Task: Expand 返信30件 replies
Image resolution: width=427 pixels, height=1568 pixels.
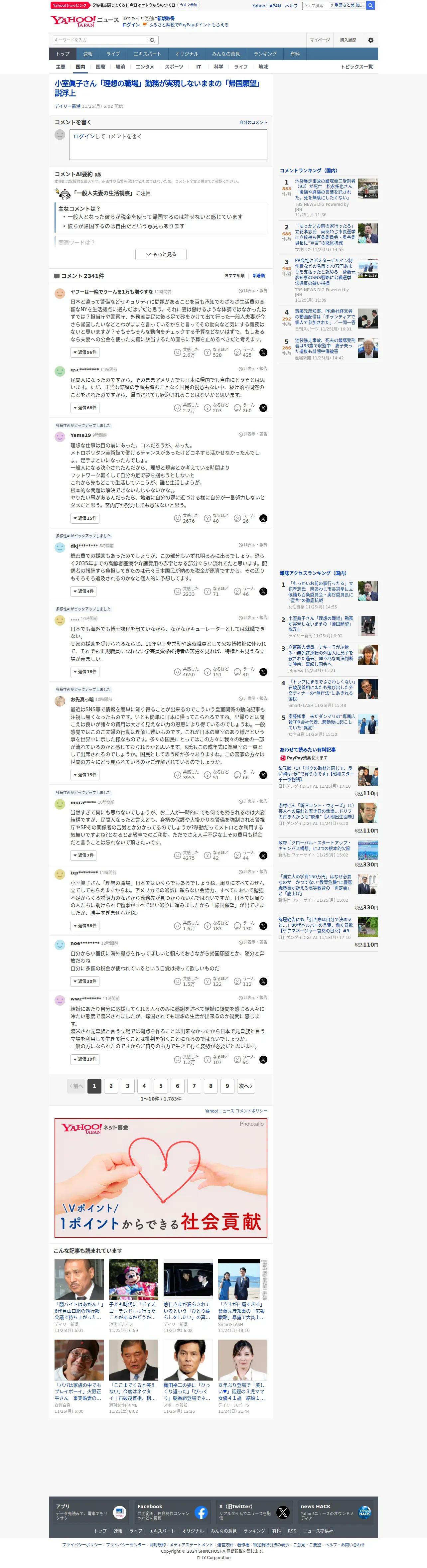Action: pyautogui.click(x=84, y=981)
